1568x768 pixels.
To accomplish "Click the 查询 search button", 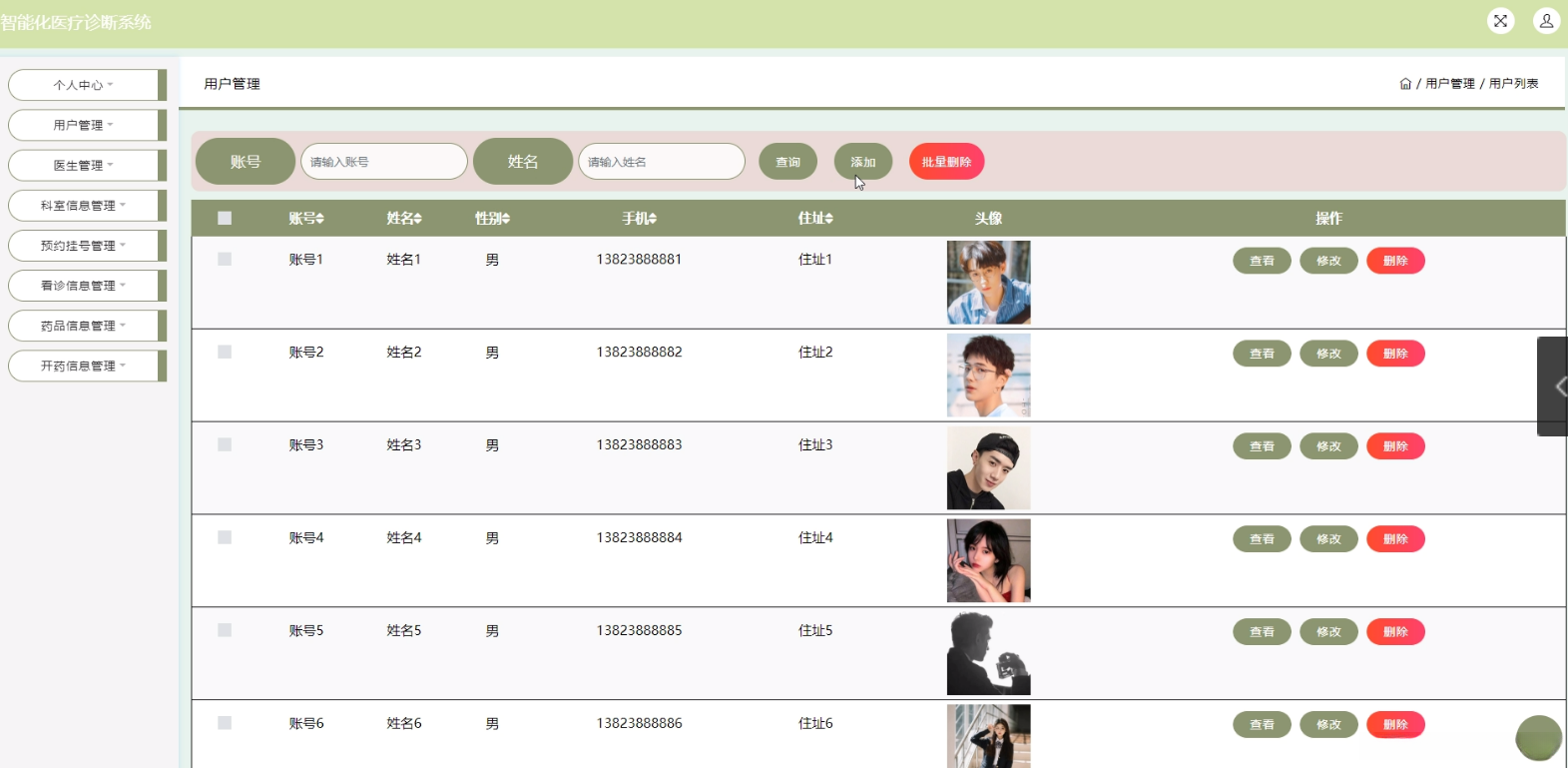I will click(788, 162).
